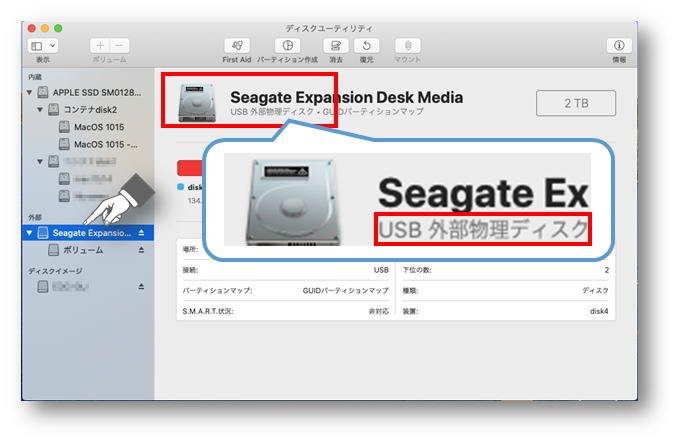Click the 内蔵 sidebar section header
Image resolution: width=680 pixels, height=443 pixels.
[x=35, y=77]
